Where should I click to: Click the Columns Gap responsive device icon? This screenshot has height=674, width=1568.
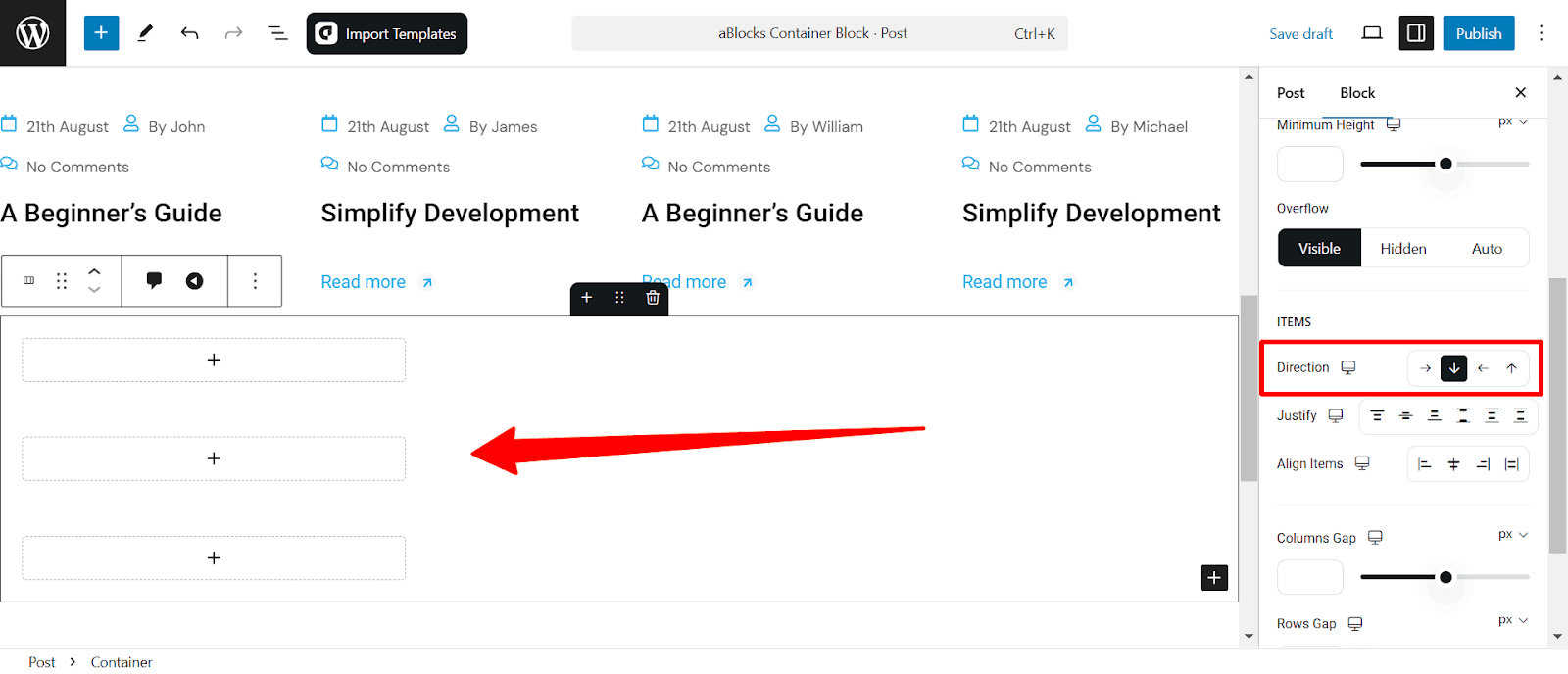[1375, 537]
